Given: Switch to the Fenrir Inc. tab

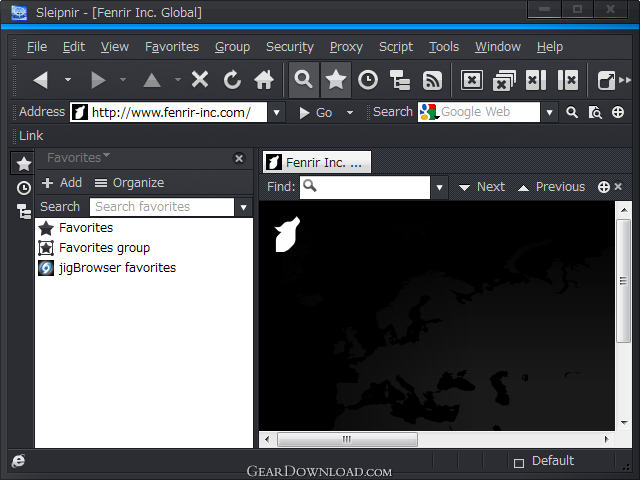Looking at the screenshot, I should [317, 162].
